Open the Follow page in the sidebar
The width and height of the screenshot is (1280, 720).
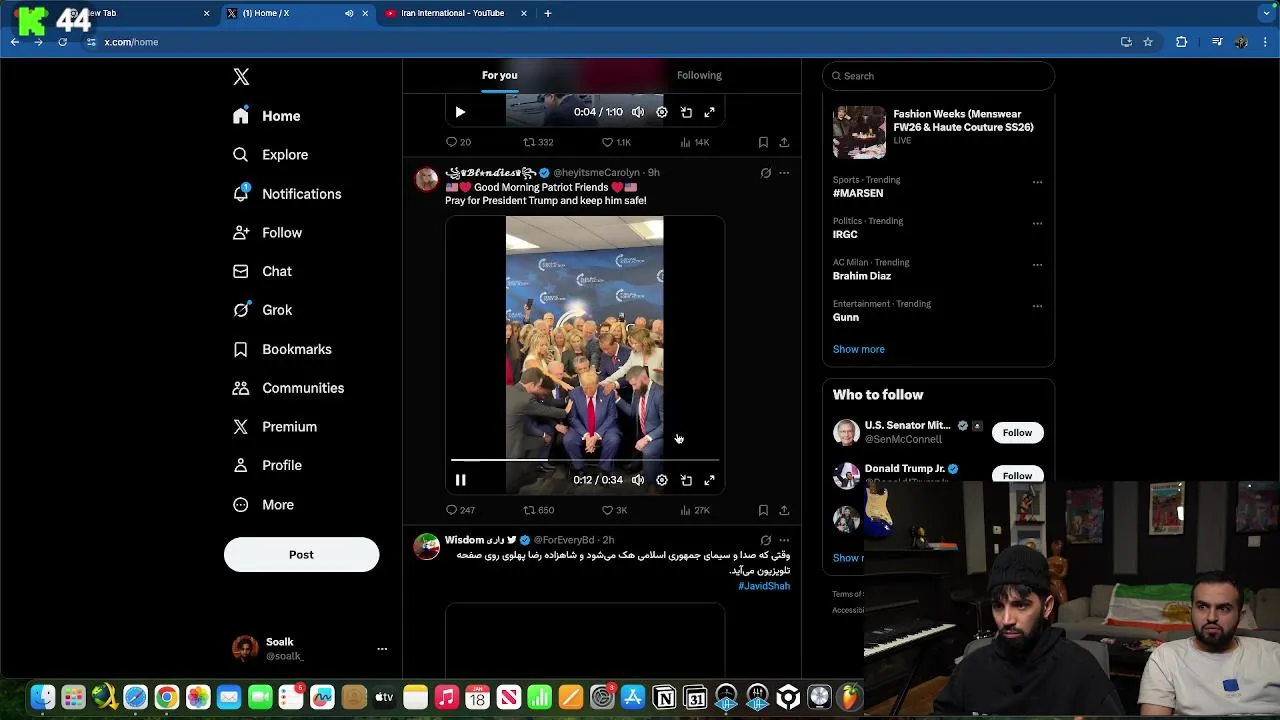pyautogui.click(x=267, y=233)
